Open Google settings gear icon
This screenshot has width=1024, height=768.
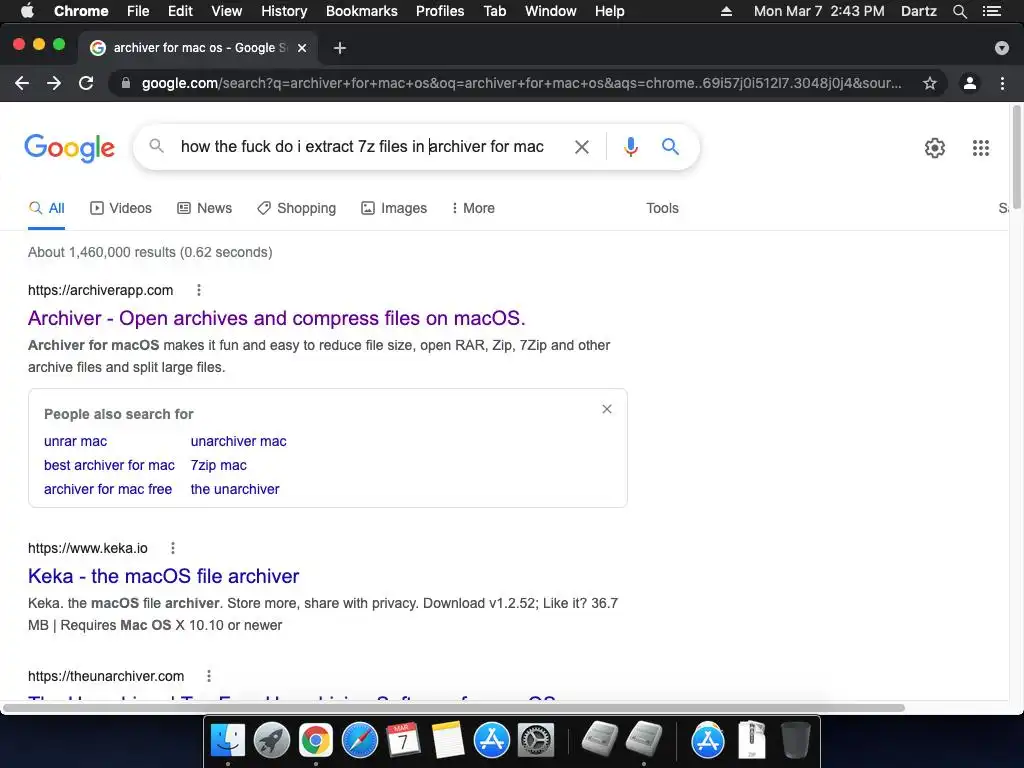pyautogui.click(x=935, y=148)
